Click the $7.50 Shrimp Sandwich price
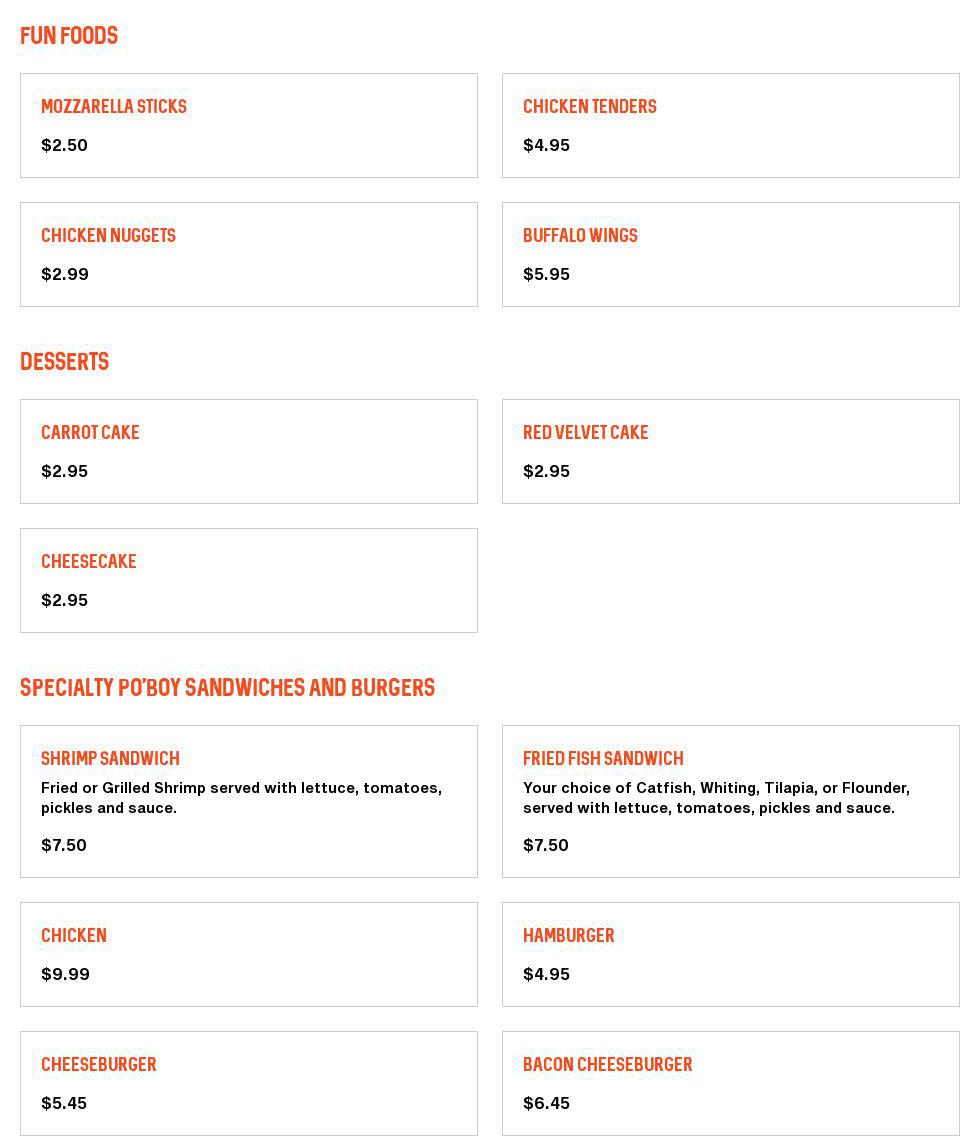This screenshot has width=965, height=1148. (64, 845)
